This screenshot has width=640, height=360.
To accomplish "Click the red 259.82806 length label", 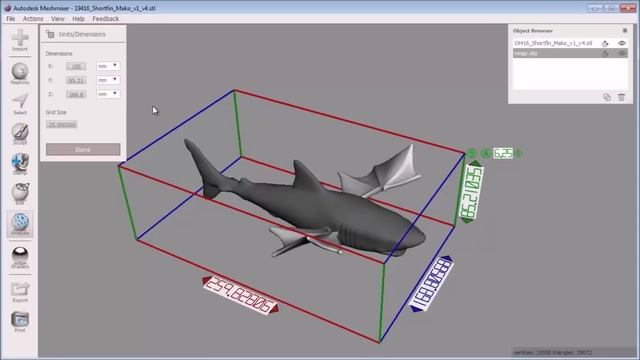I will point(240,295).
